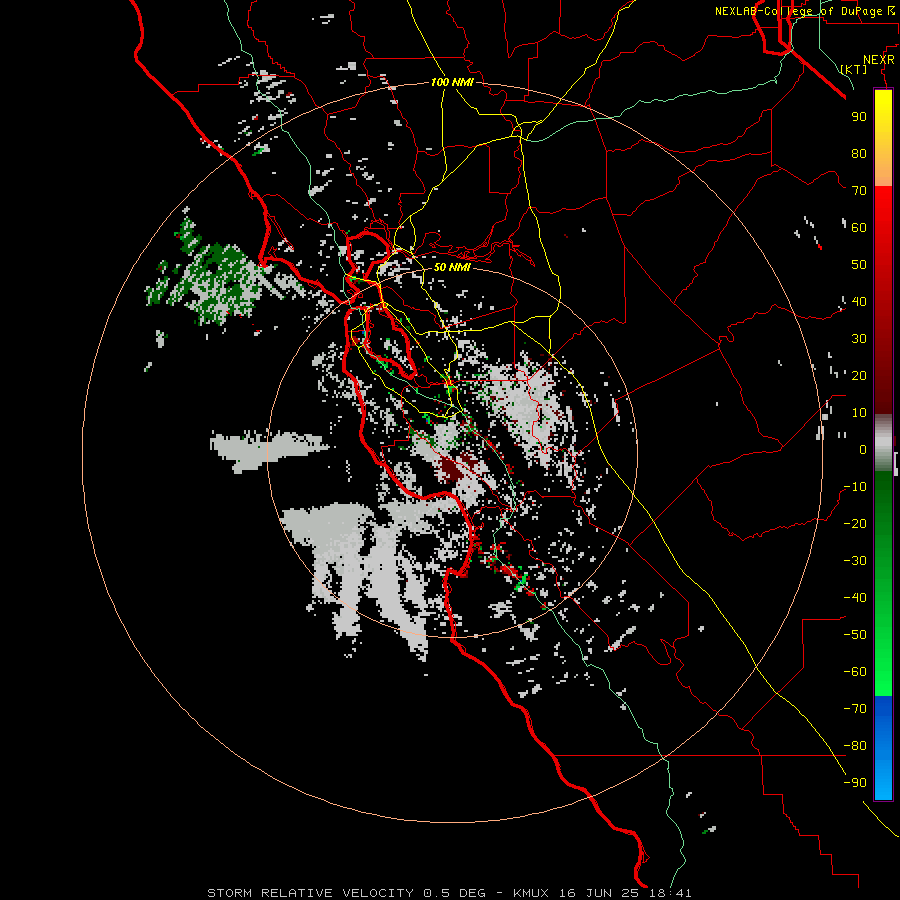This screenshot has width=900, height=900.
Task: Click the 70 value on velocity scale
Action: tap(859, 191)
